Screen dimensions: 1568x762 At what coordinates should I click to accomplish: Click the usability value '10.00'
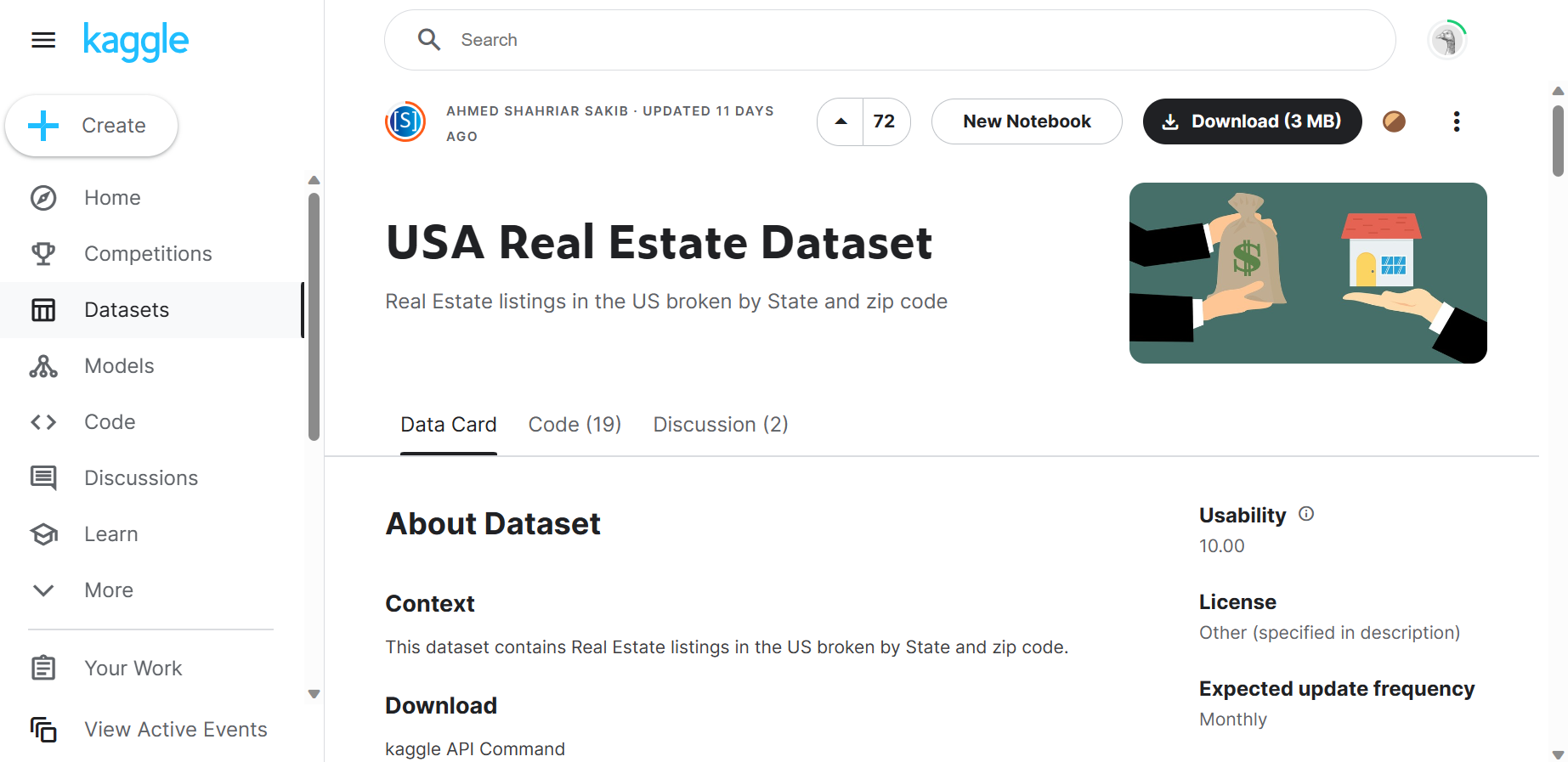[1222, 546]
